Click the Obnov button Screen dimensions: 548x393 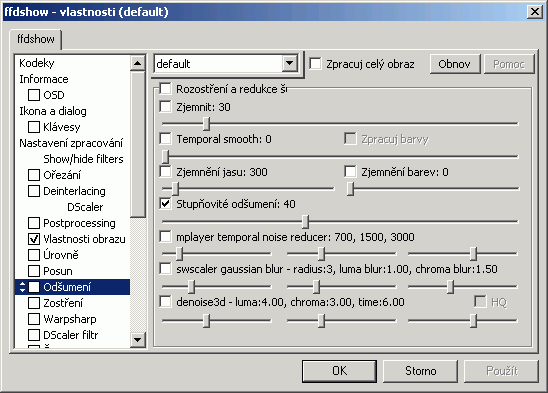[x=455, y=64]
